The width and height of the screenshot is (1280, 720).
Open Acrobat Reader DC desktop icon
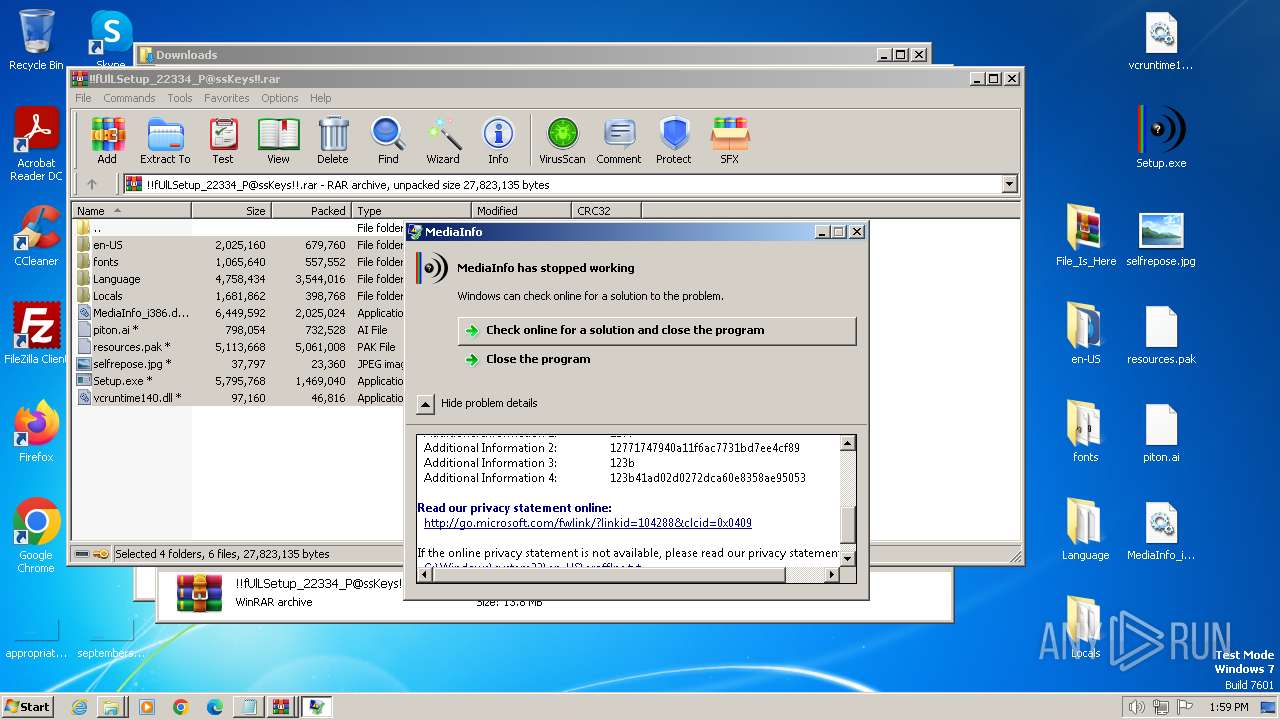[x=36, y=145]
